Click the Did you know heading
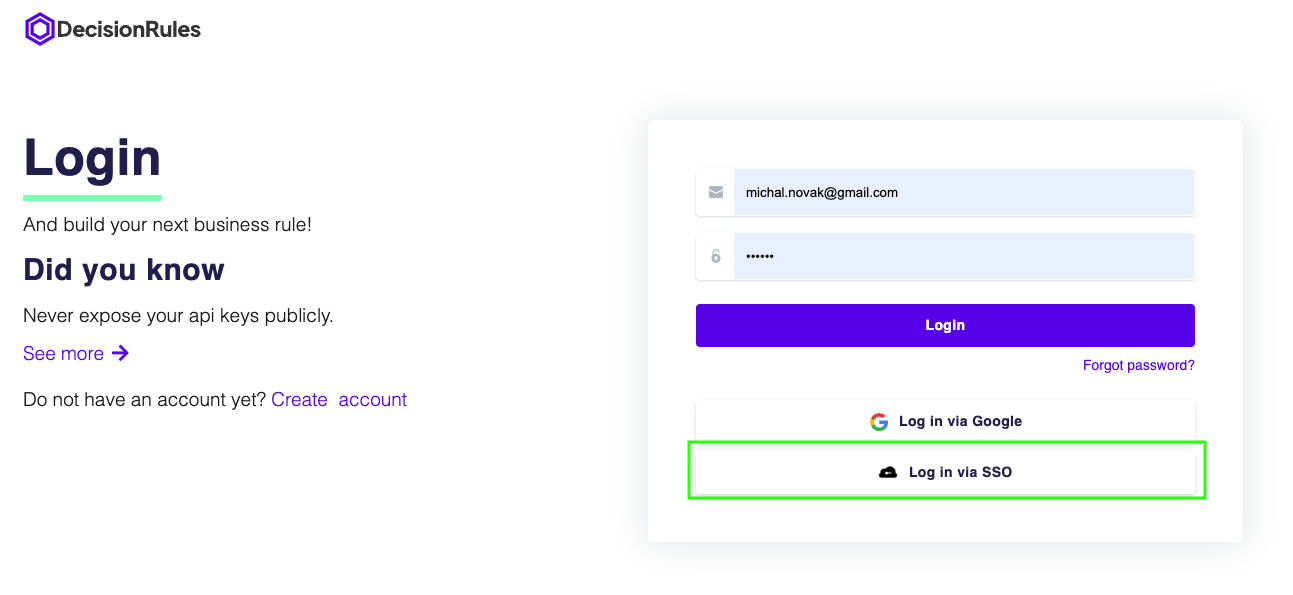Image resolution: width=1293 pixels, height=595 pixels. pos(124,270)
